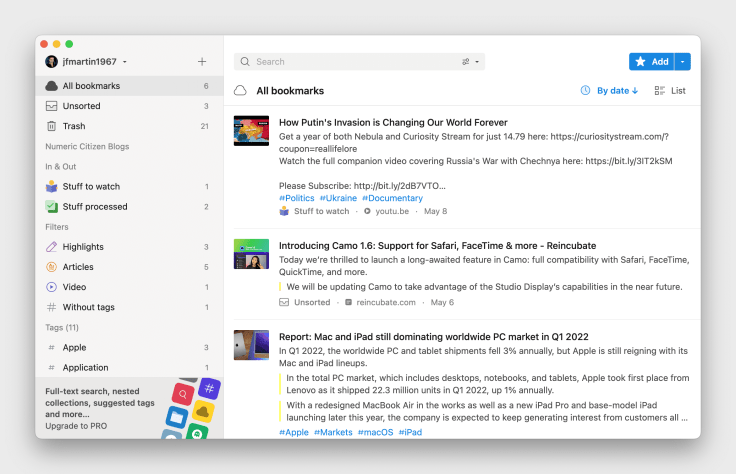Click the Trash bin icon
The height and width of the screenshot is (474, 736).
pyautogui.click(x=51, y=126)
